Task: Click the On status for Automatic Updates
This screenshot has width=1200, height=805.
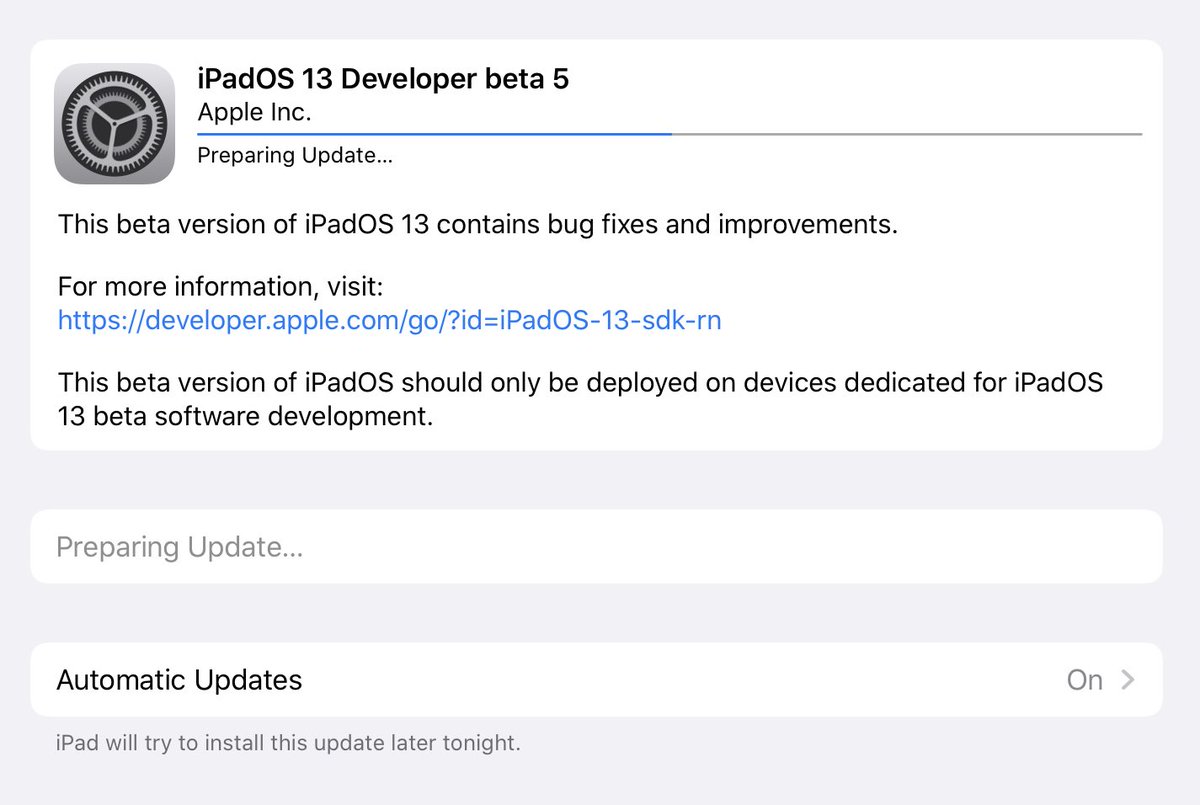Action: tap(1085, 680)
